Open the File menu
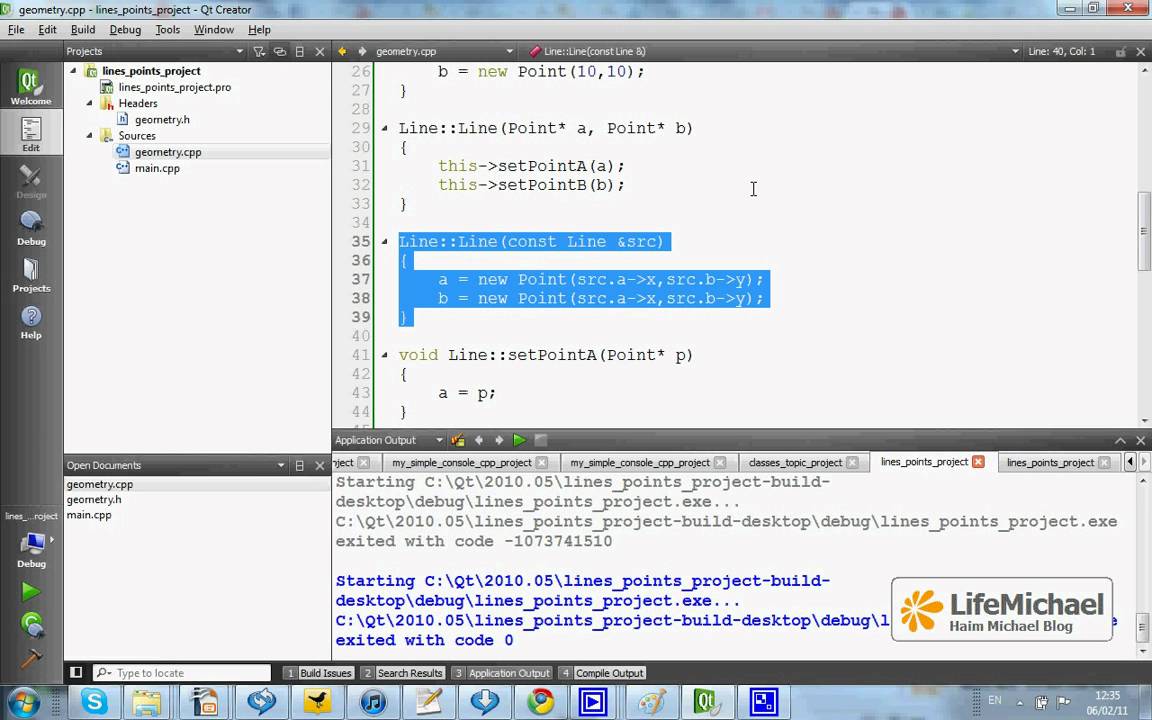 pos(16,29)
